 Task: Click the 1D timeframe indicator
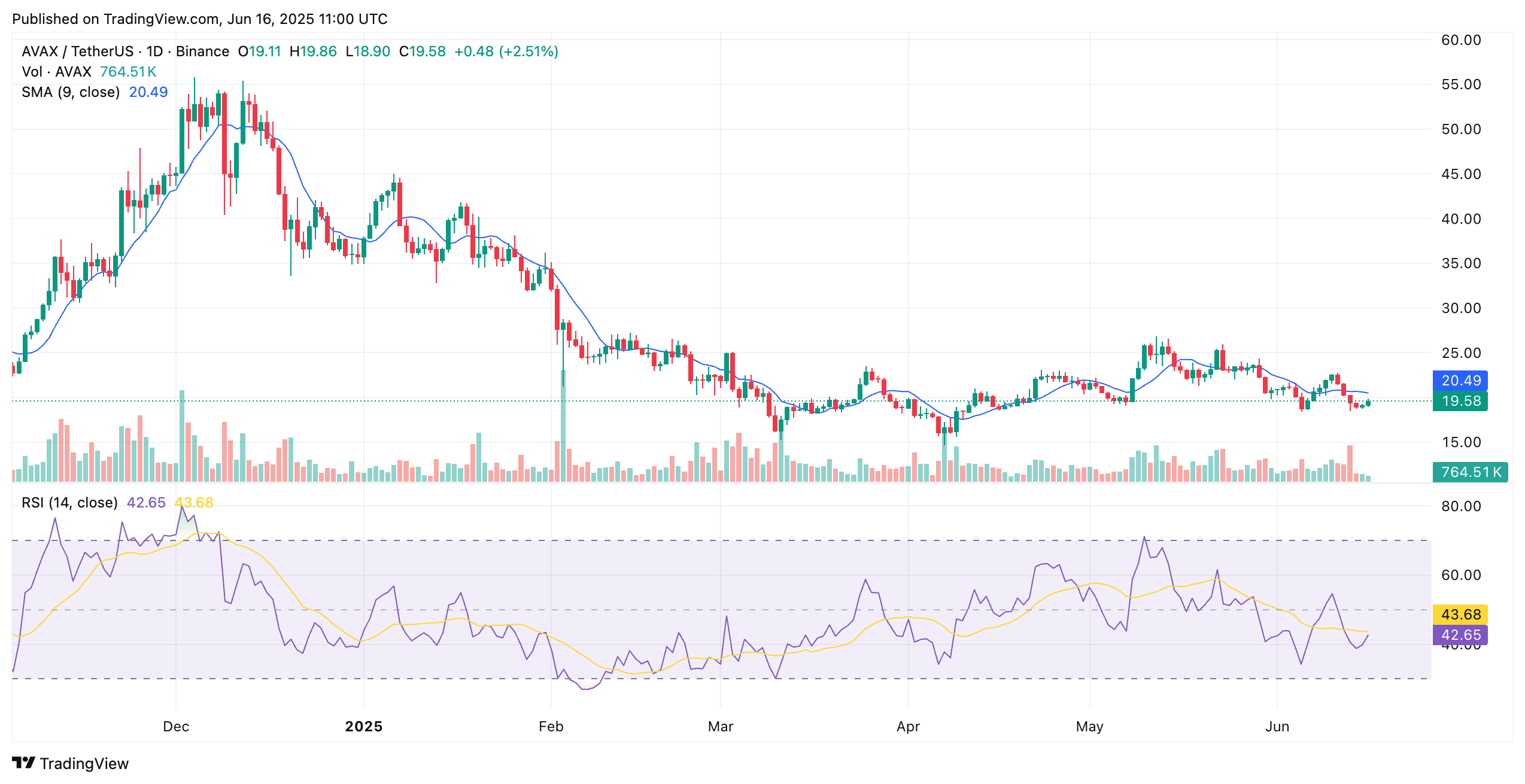[x=156, y=51]
